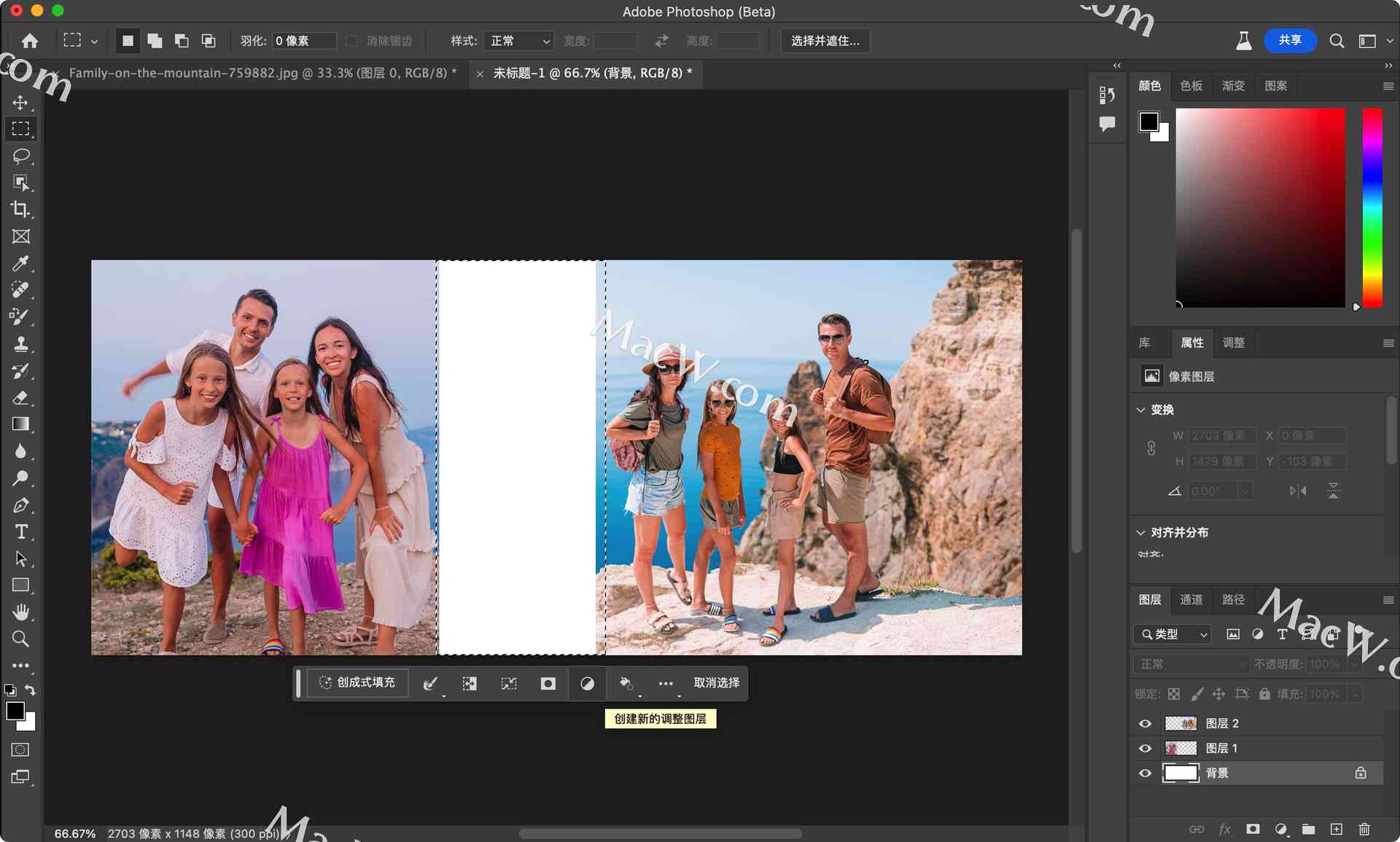Toggle quick mask mode icon

click(20, 749)
